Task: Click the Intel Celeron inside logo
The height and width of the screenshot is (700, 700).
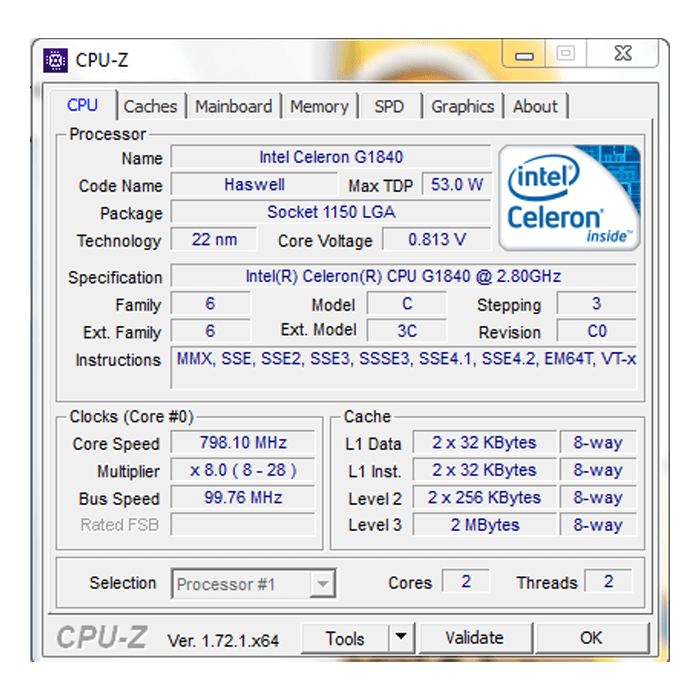Action: coord(570,197)
